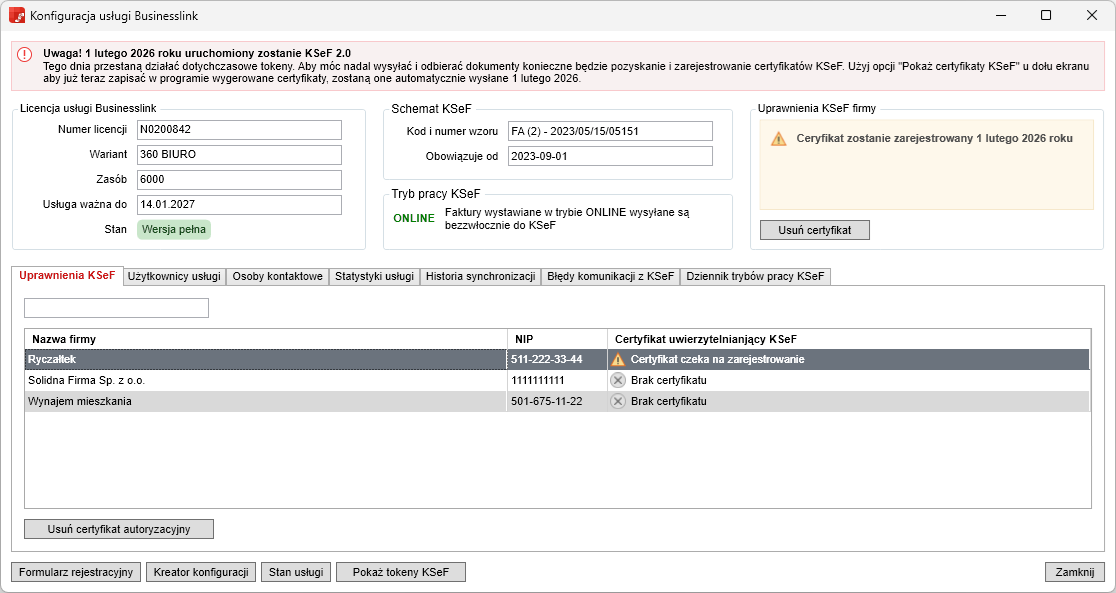Open the Użytkownicy usługi tab
This screenshot has width=1116, height=593.
(174, 276)
